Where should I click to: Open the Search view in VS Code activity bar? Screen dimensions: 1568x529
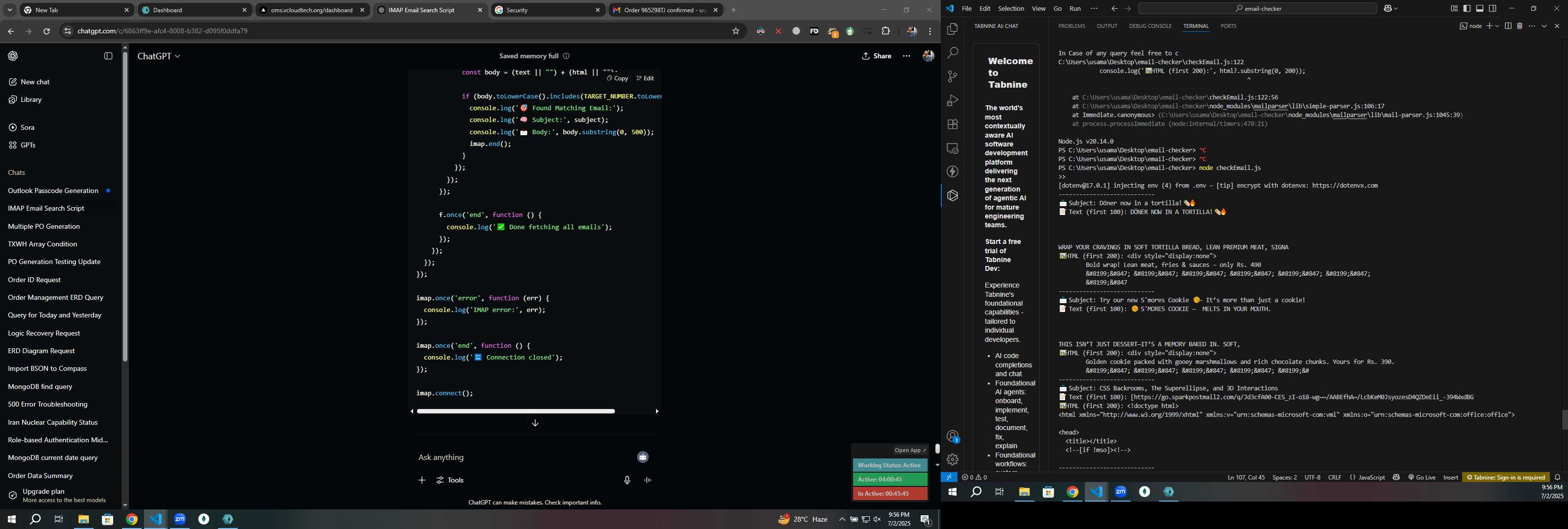point(953,53)
